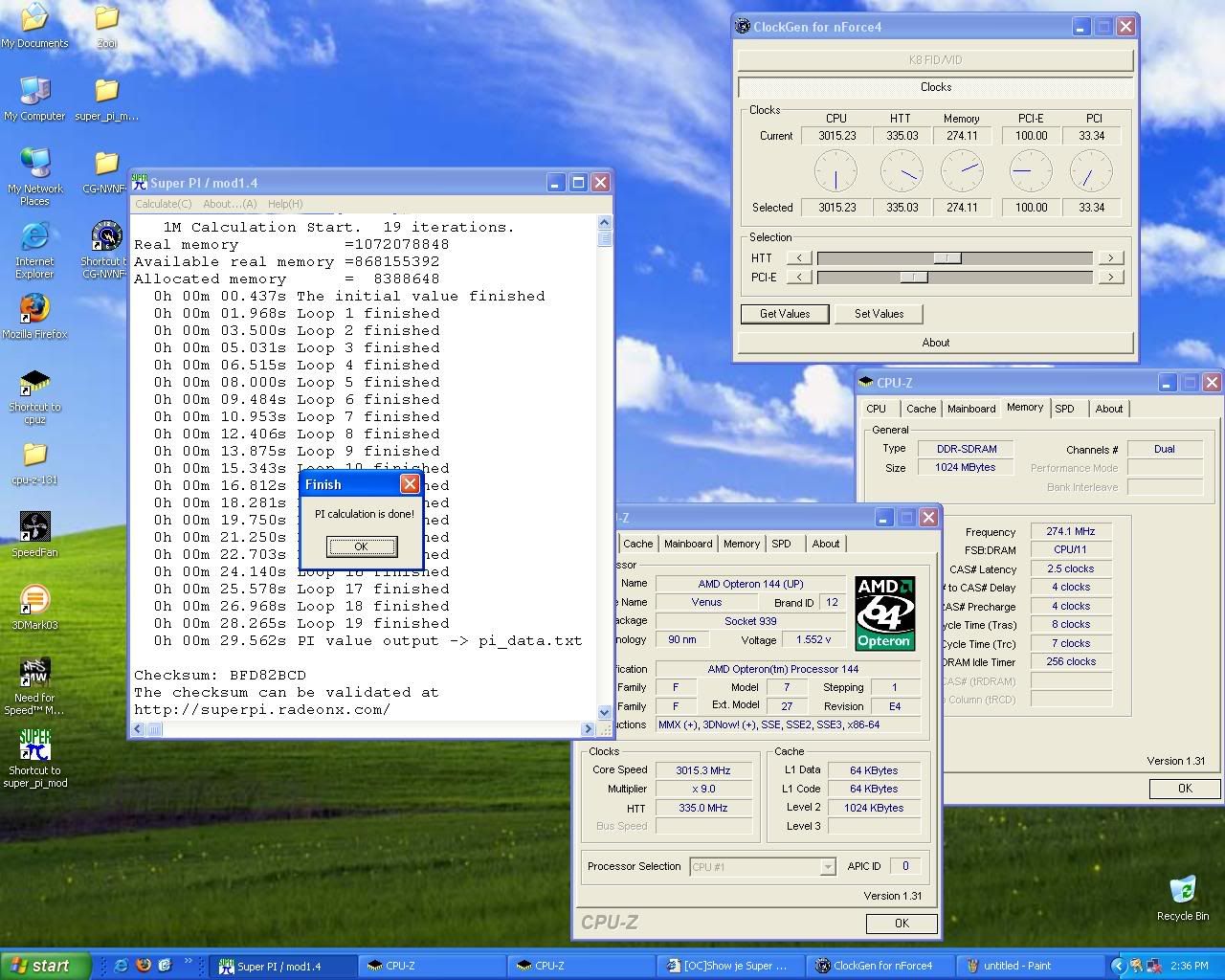Open the My Network Places desktop icon
Viewport: 1225px width, 980px height.
[x=34, y=176]
